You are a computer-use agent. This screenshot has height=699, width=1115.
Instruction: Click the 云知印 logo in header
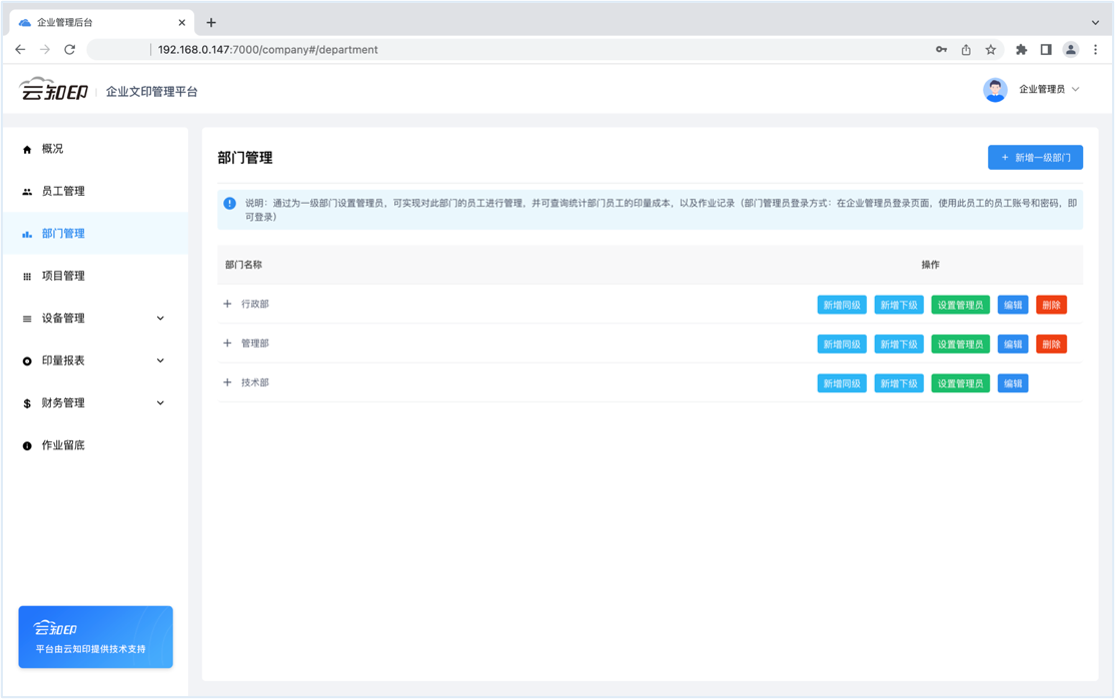[54, 90]
